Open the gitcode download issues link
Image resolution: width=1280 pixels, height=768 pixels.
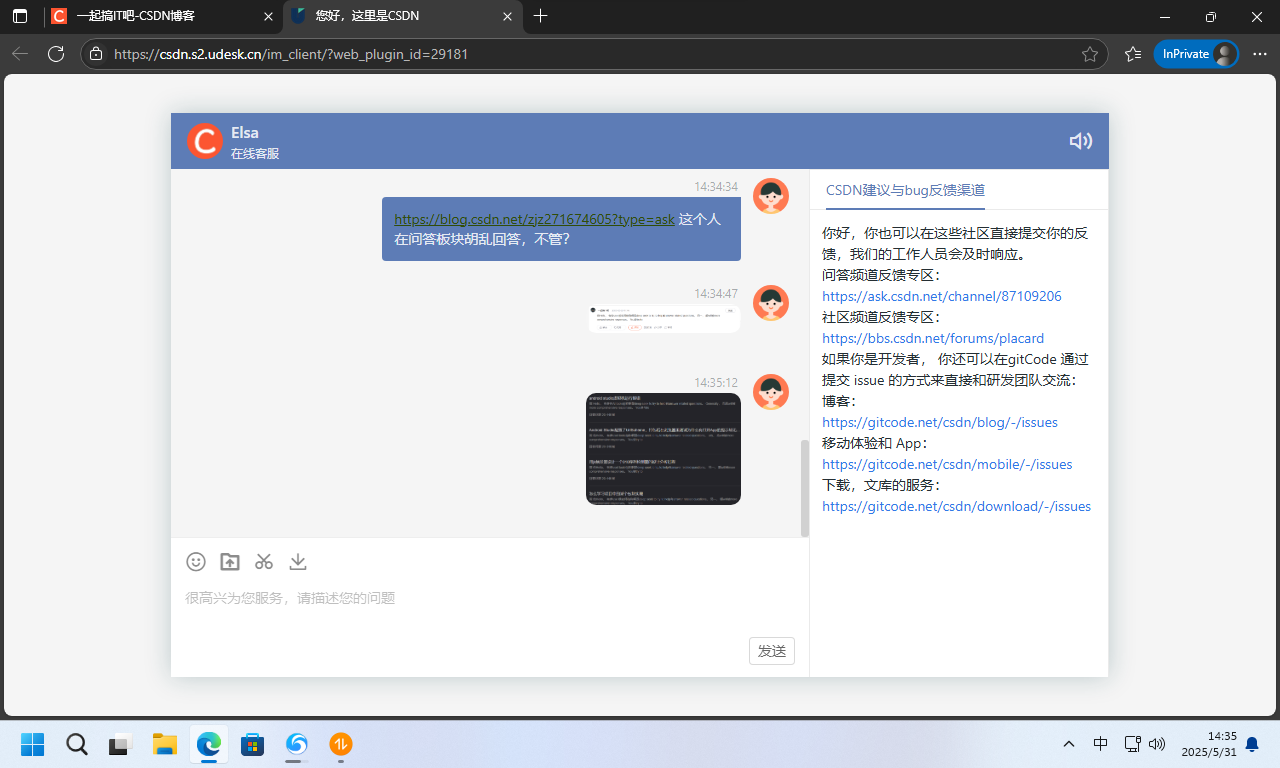(x=956, y=506)
